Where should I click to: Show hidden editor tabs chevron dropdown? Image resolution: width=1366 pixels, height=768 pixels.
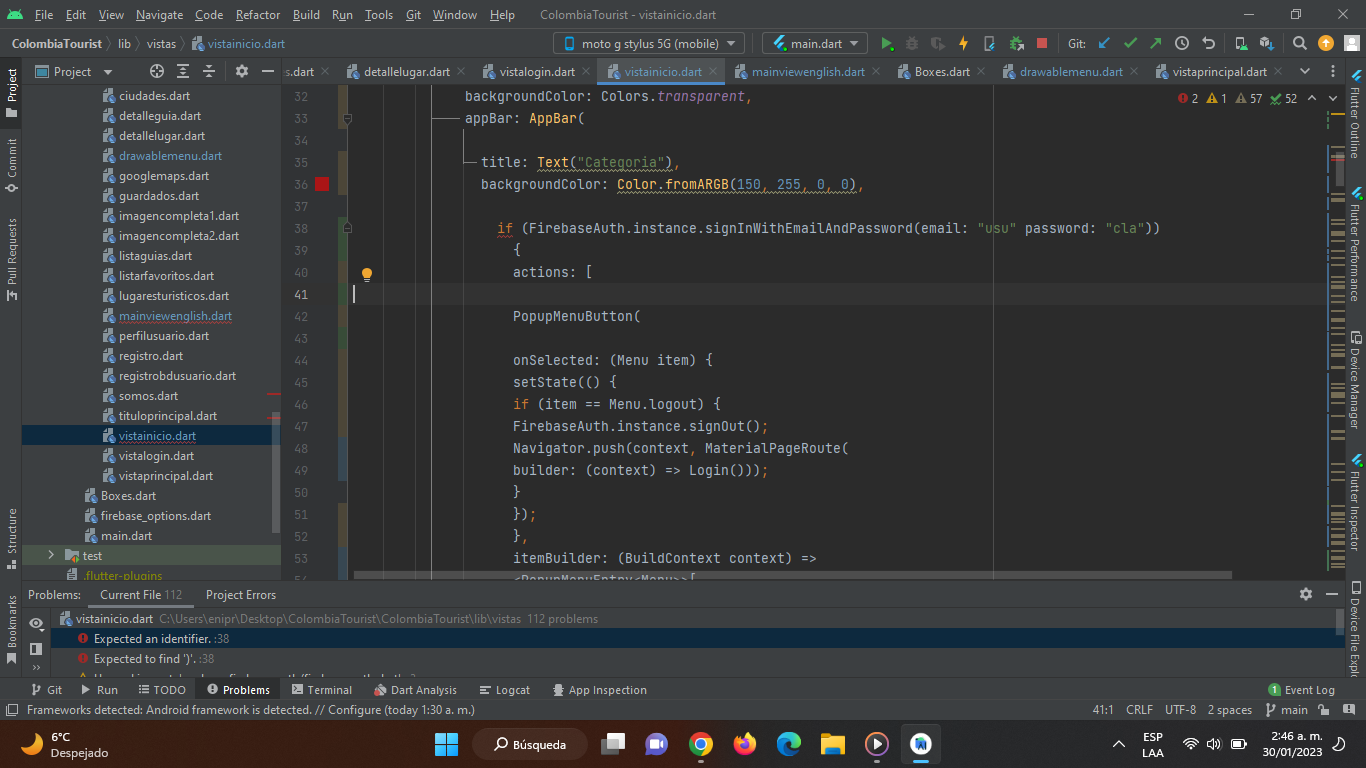coord(1305,71)
